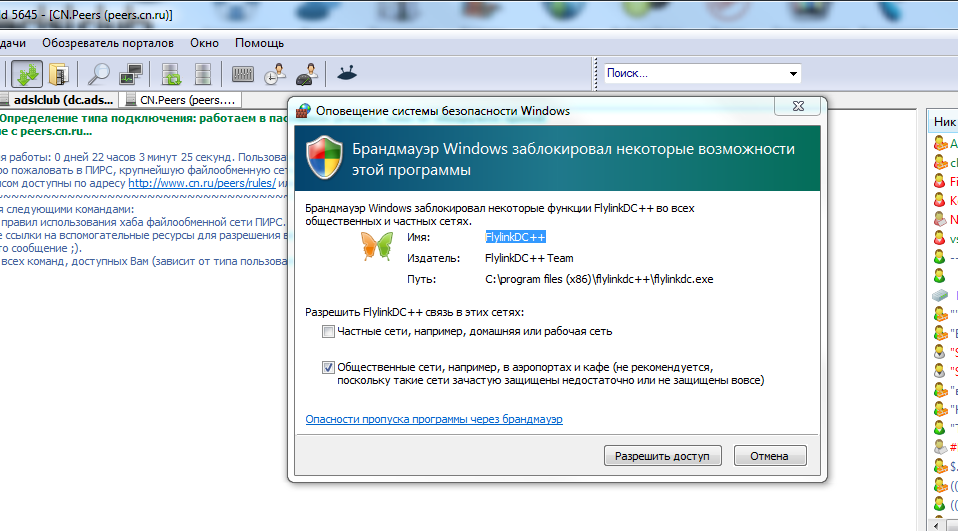Click the server with green refresh arrows

(x=171, y=75)
